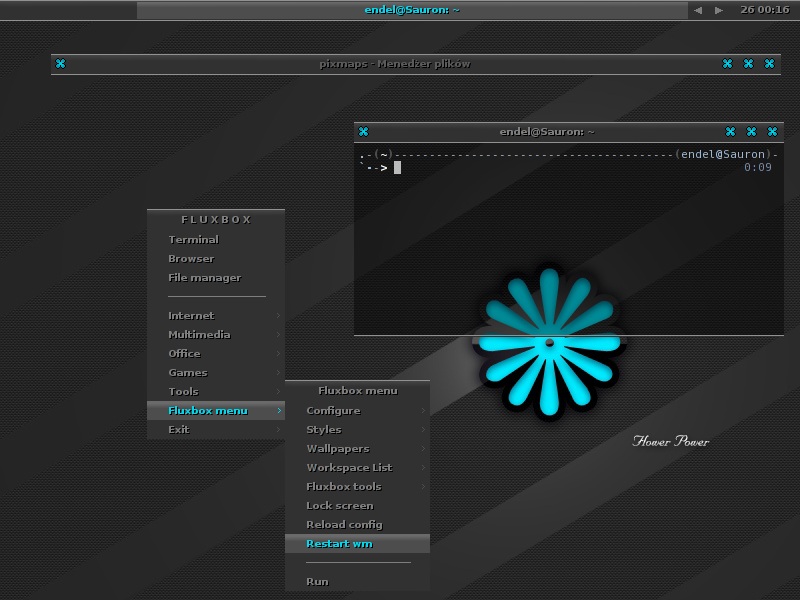Viewport: 800px width, 600px height.
Task: Open the Tools submenu
Action: pos(216,391)
